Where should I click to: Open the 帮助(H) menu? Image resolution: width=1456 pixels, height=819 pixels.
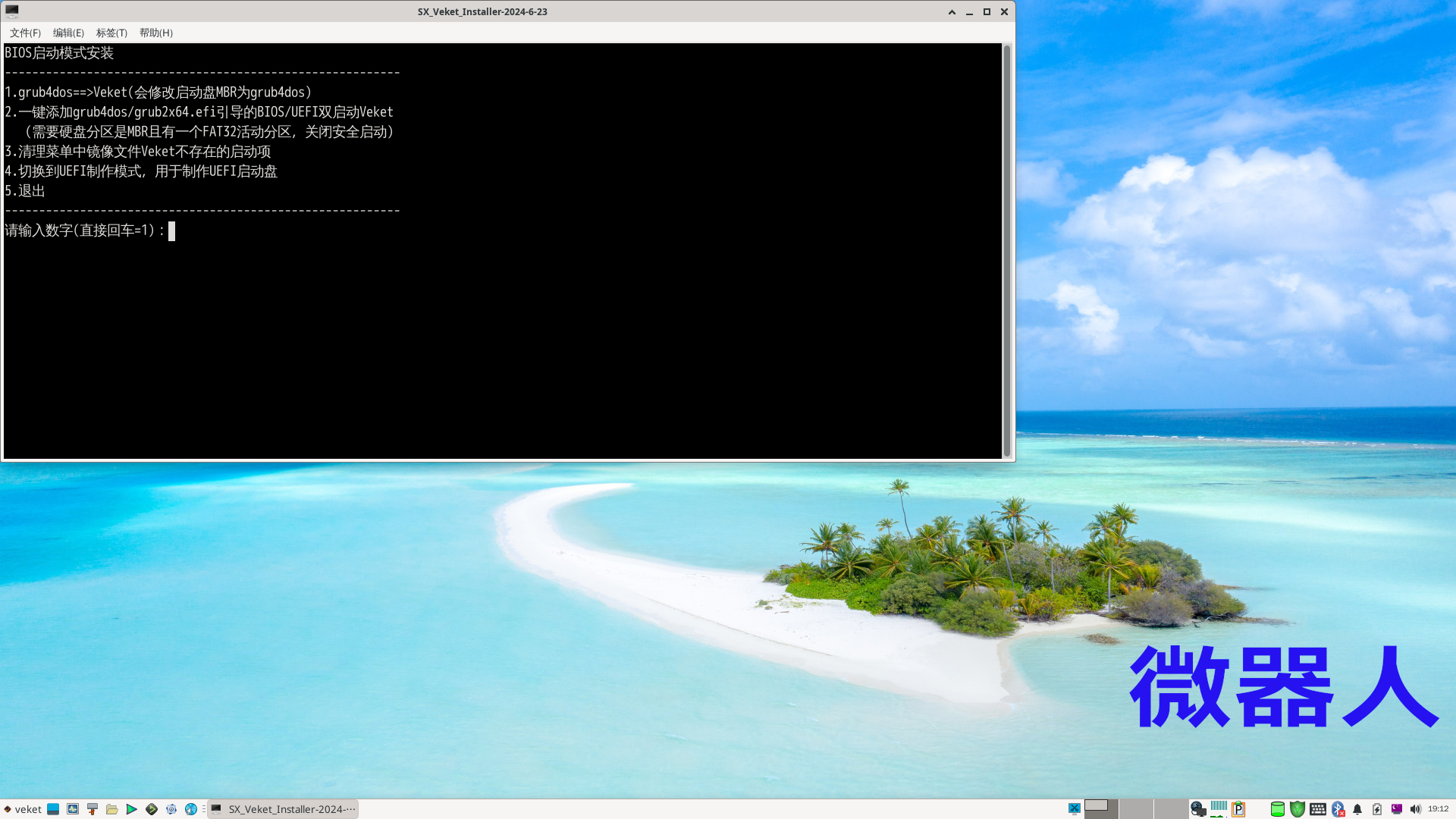(x=156, y=33)
